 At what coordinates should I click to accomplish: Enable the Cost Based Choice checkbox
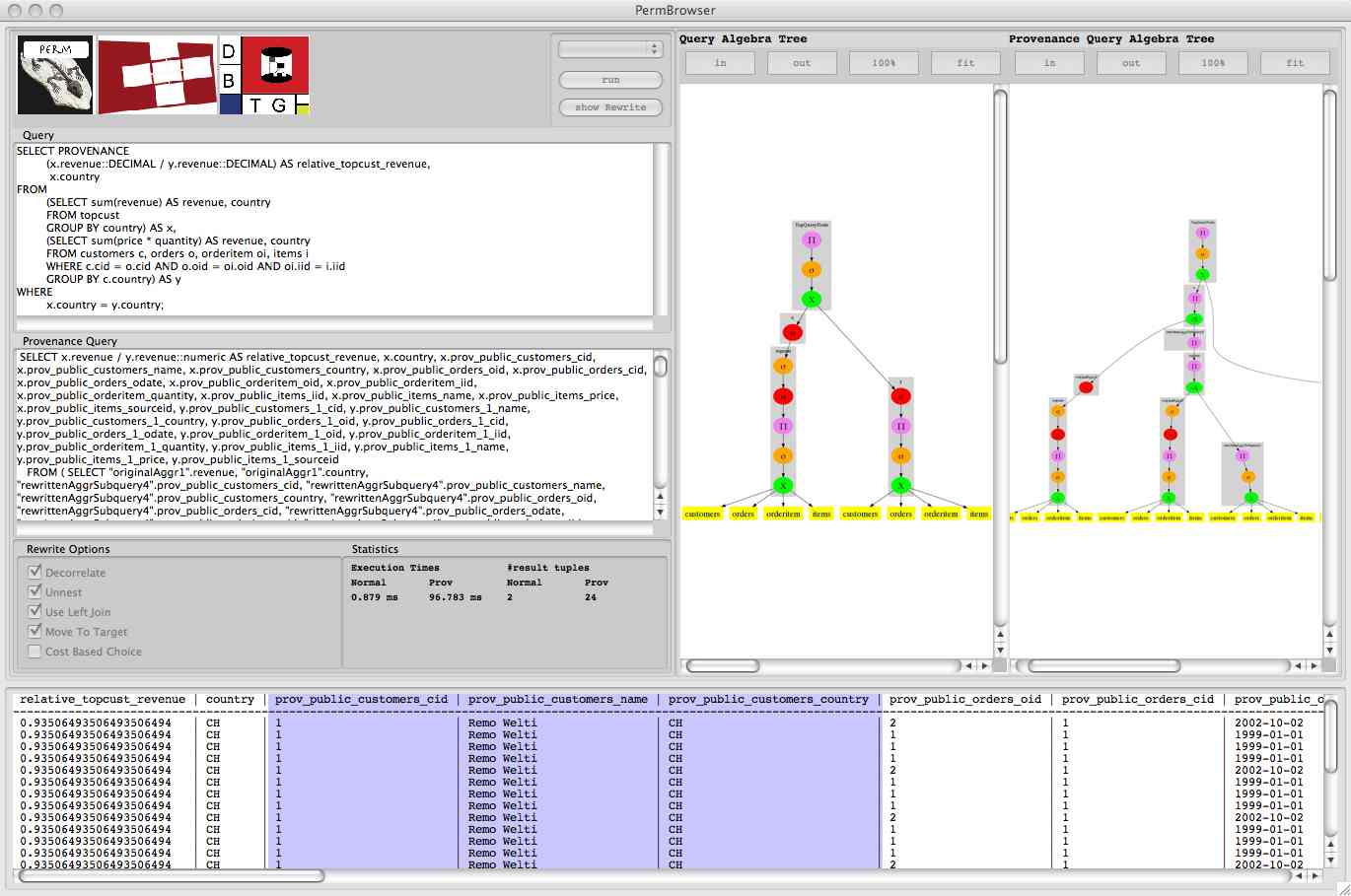[36, 651]
